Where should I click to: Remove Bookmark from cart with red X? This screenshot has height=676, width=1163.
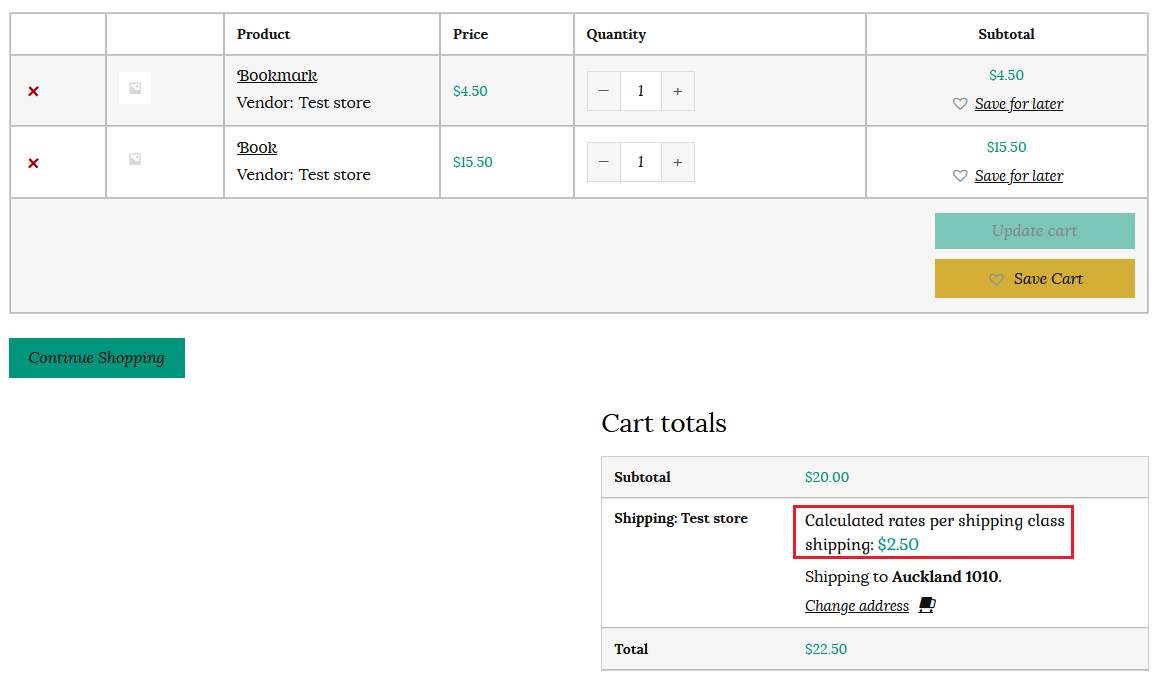pyautogui.click(x=33, y=91)
